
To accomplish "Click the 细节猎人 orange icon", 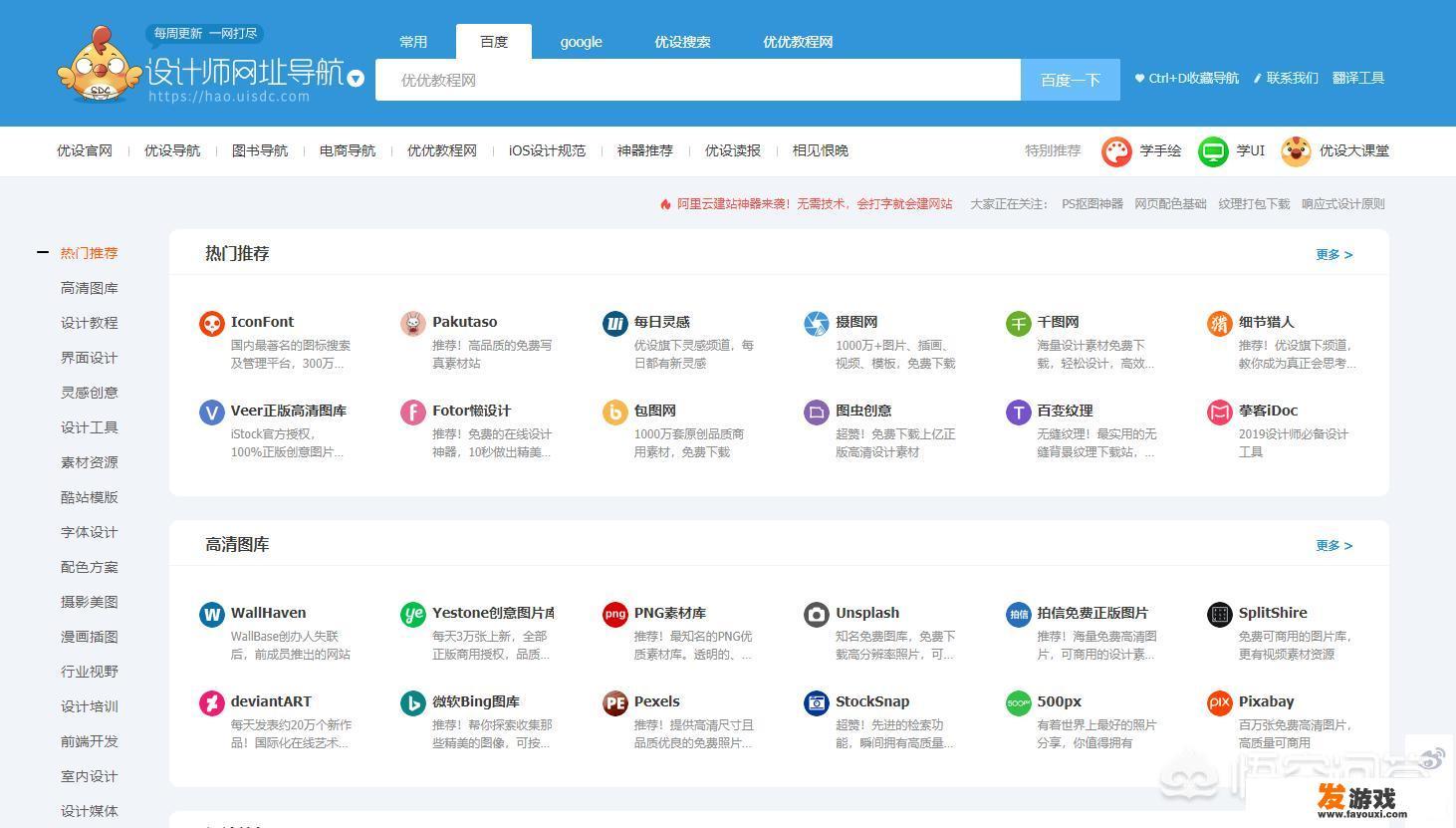I will (x=1220, y=324).
